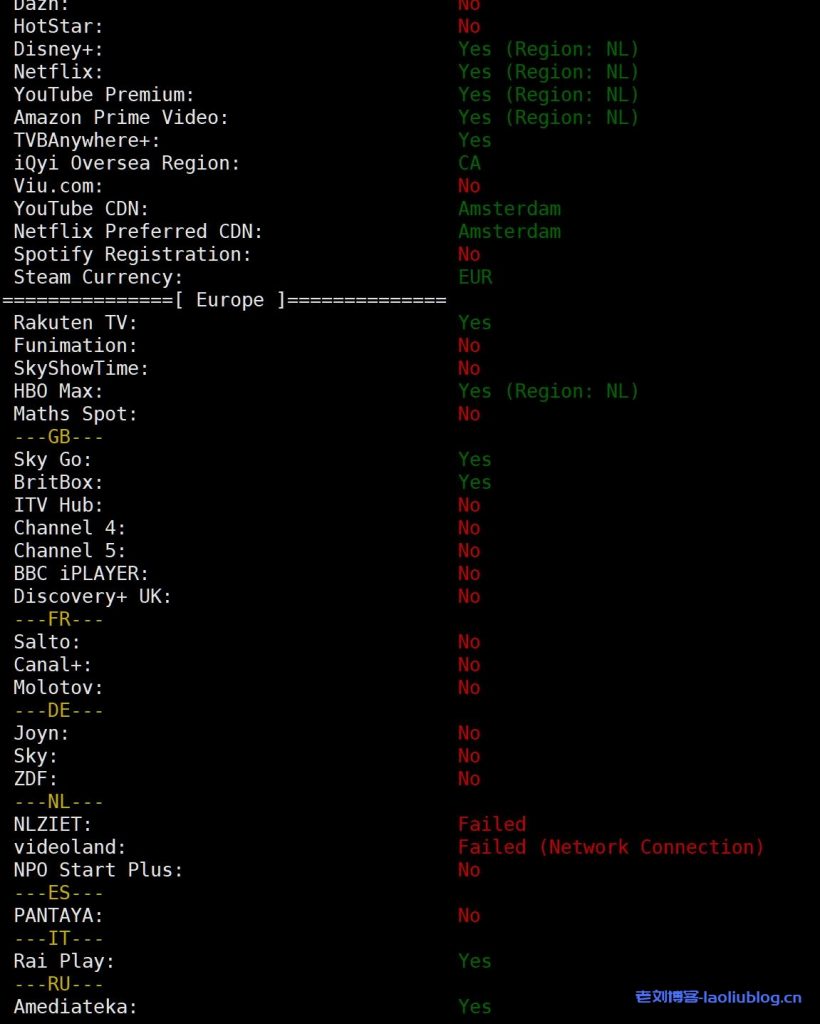Click the Disney+ label
The width and height of the screenshot is (820, 1024).
(58, 49)
